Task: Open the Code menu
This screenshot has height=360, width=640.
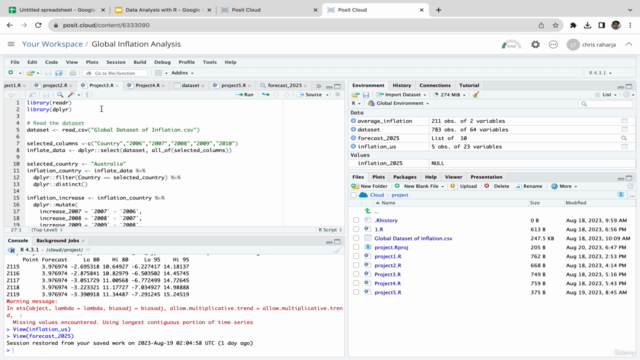Action: (x=51, y=62)
